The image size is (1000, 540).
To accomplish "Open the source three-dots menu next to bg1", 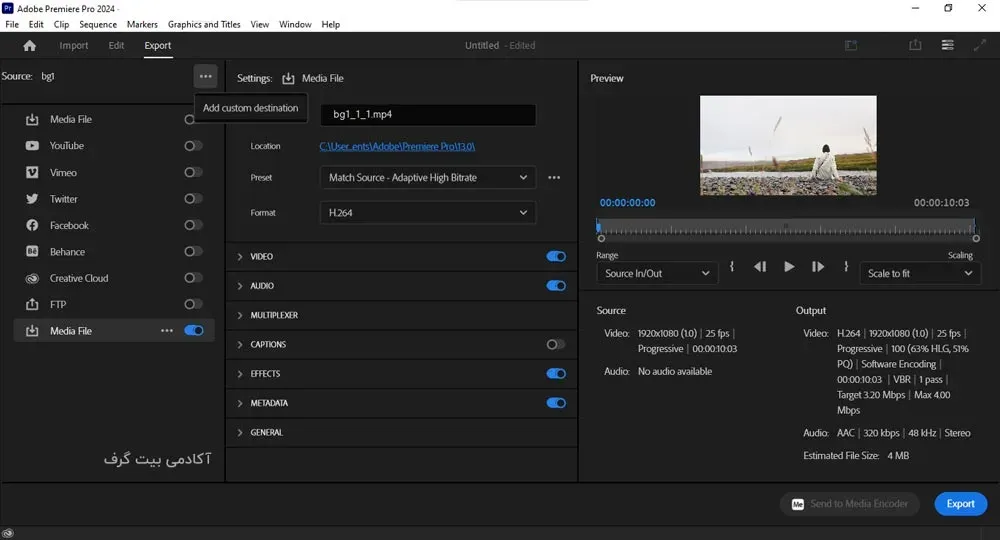I will pos(205,77).
